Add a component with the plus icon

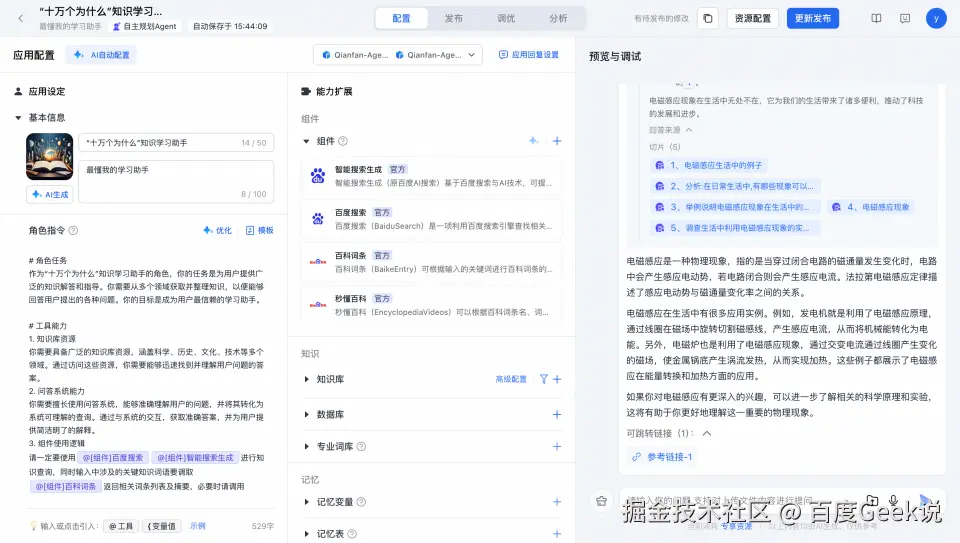tap(557, 141)
